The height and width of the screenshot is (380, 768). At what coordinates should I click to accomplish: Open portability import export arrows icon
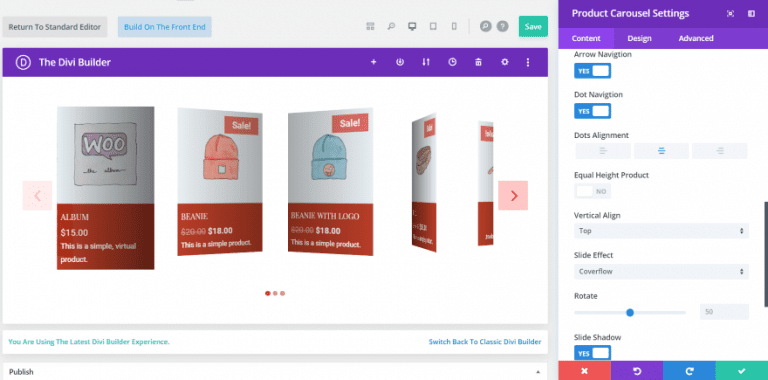(x=426, y=62)
